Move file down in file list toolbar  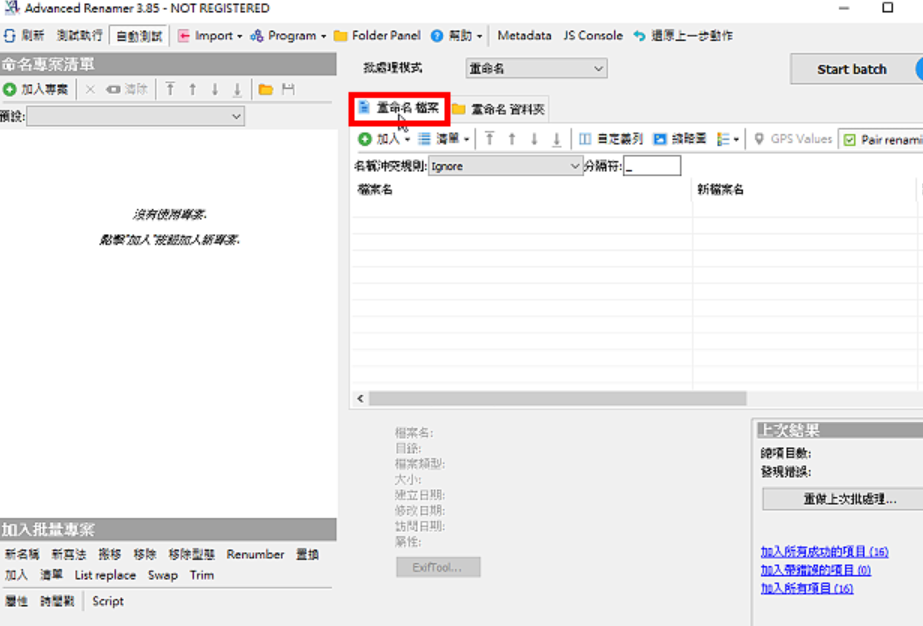click(534, 139)
